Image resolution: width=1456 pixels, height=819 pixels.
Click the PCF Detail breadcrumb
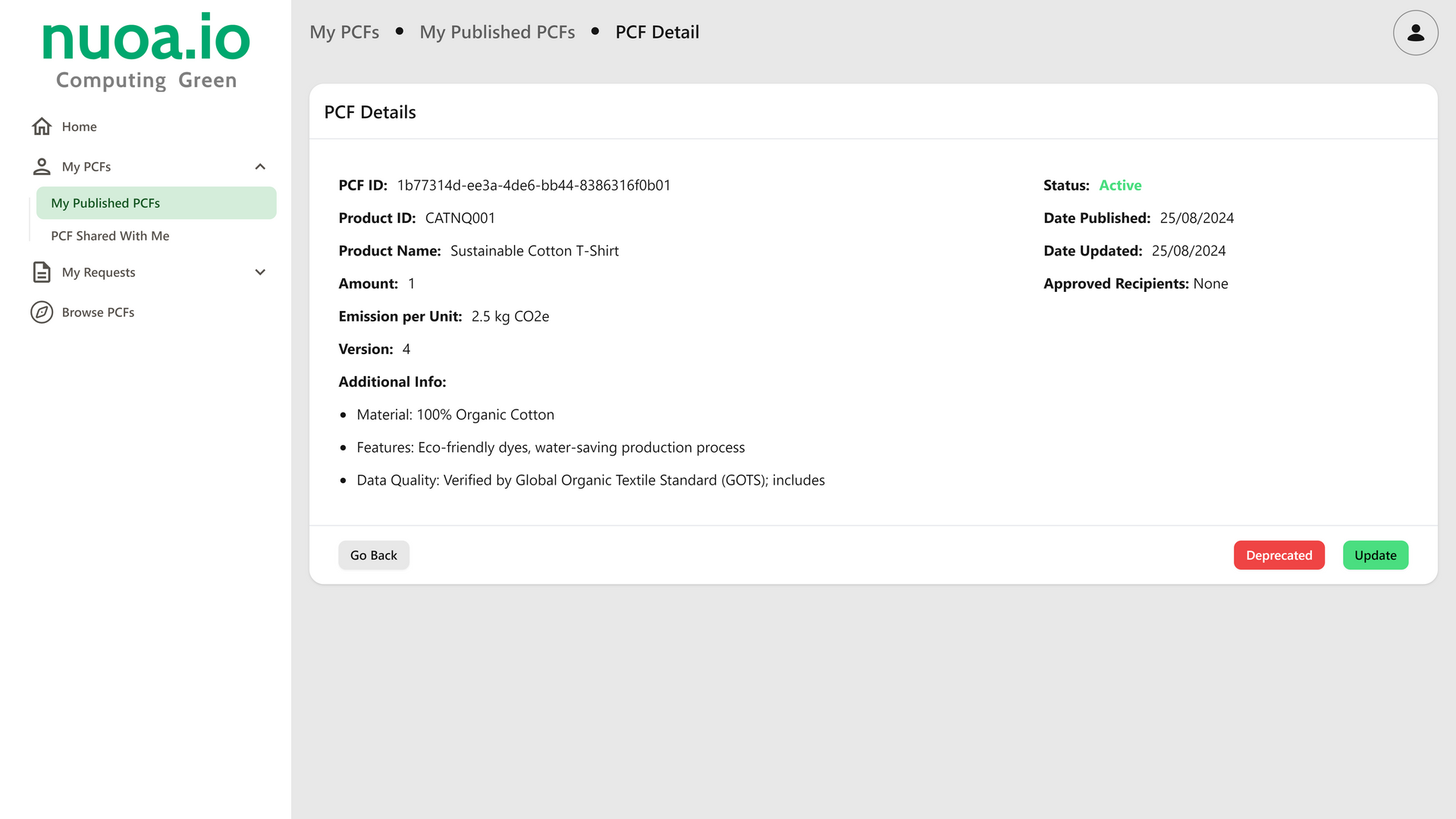[x=657, y=32]
